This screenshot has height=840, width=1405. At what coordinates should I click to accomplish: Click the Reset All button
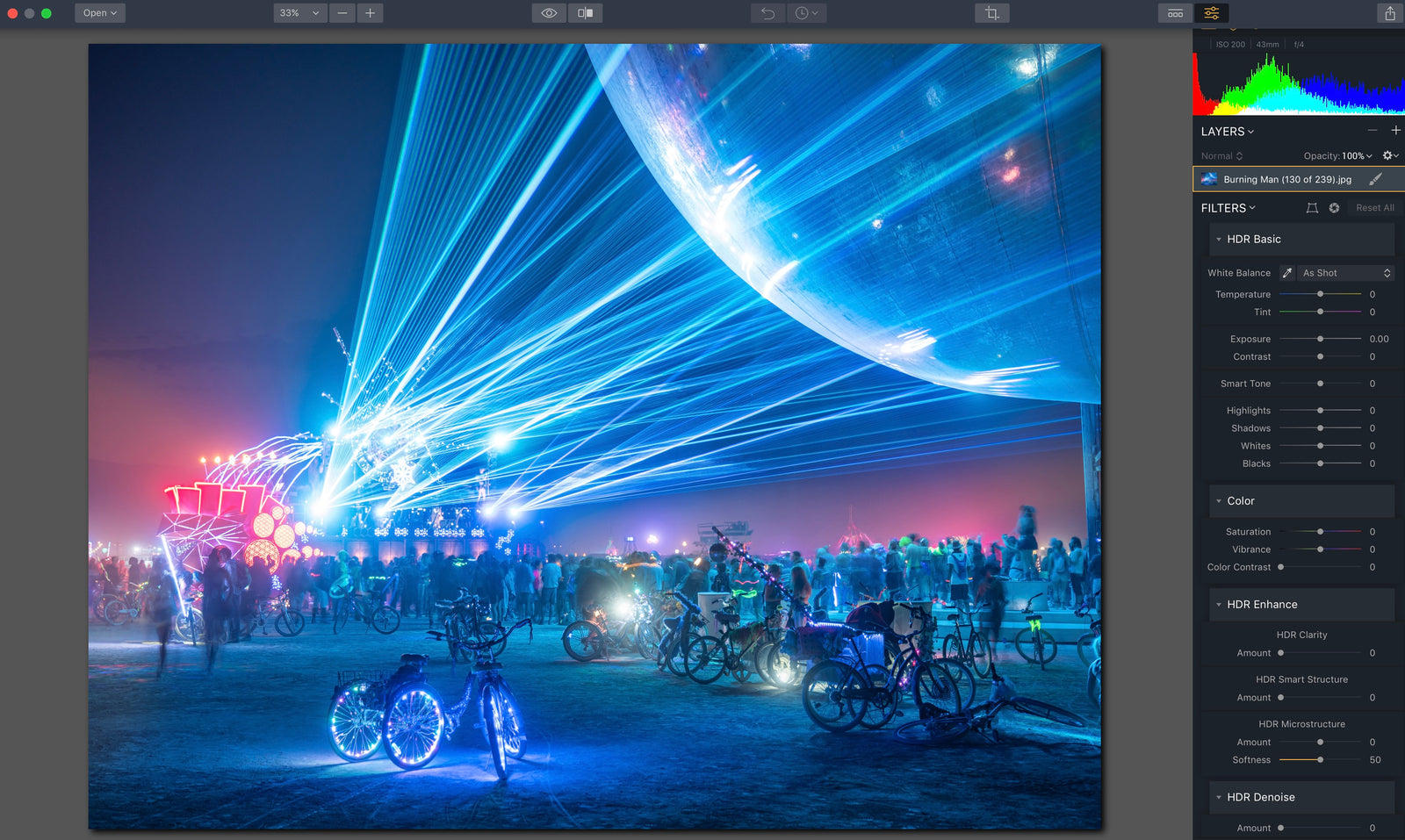pyautogui.click(x=1374, y=207)
